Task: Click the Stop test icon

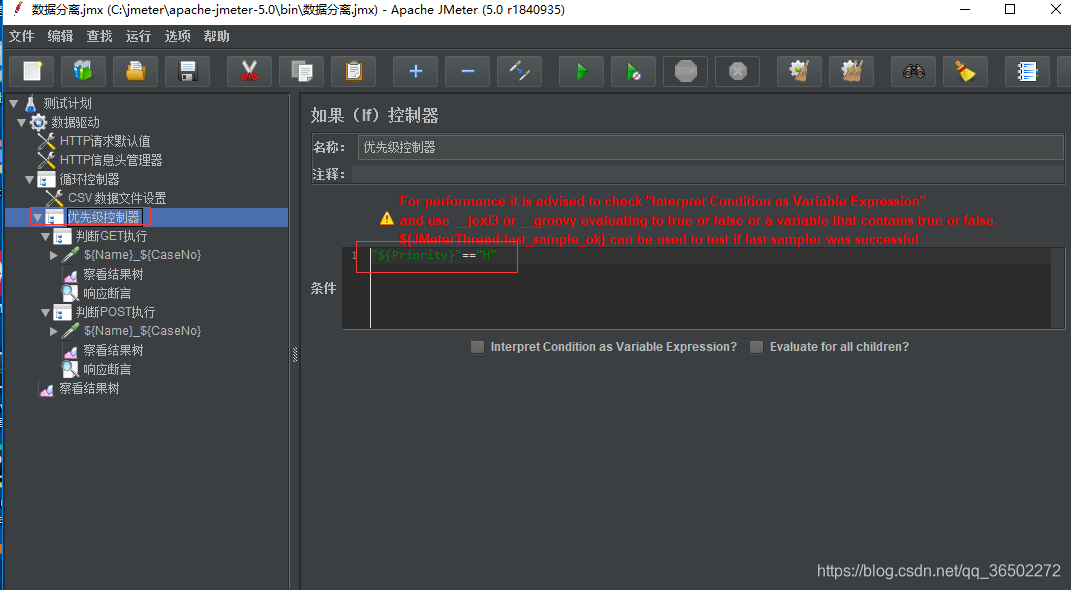Action: pos(685,71)
